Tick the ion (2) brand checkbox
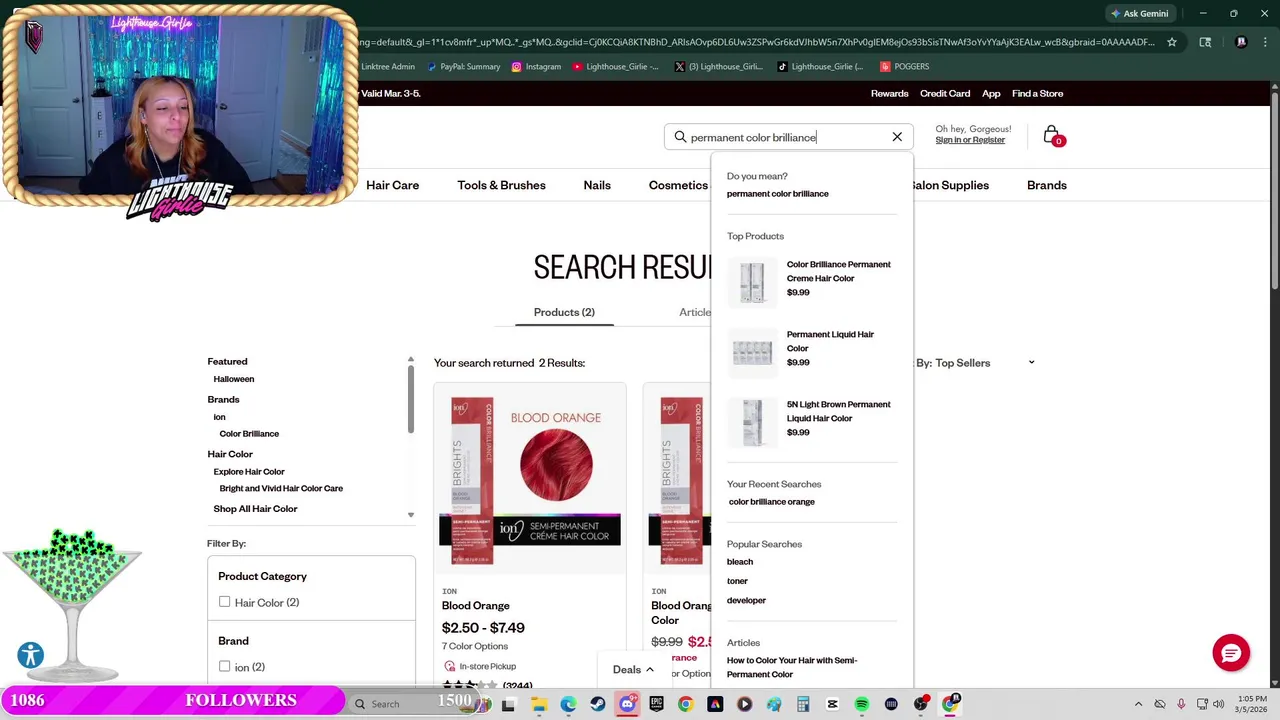 click(x=224, y=666)
